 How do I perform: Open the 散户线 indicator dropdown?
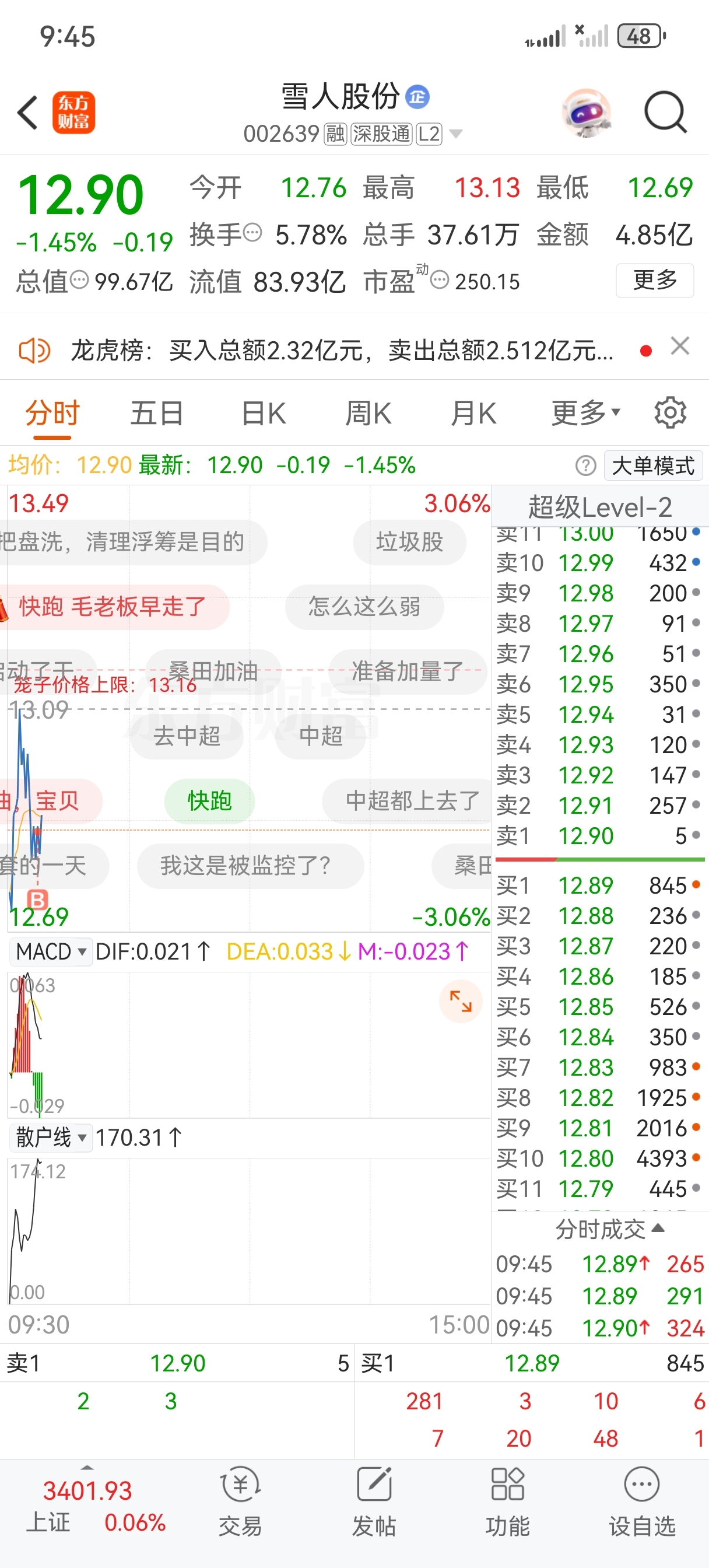[51, 1137]
